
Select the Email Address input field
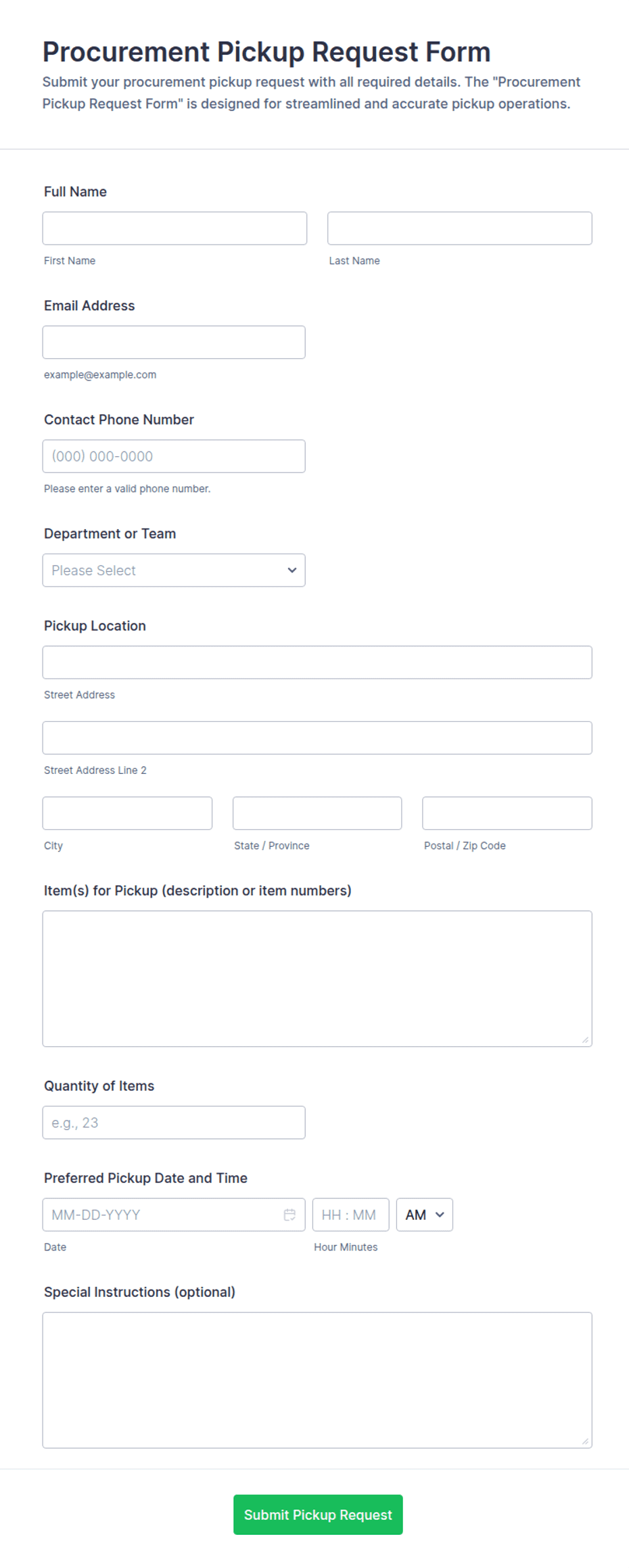pos(174,342)
